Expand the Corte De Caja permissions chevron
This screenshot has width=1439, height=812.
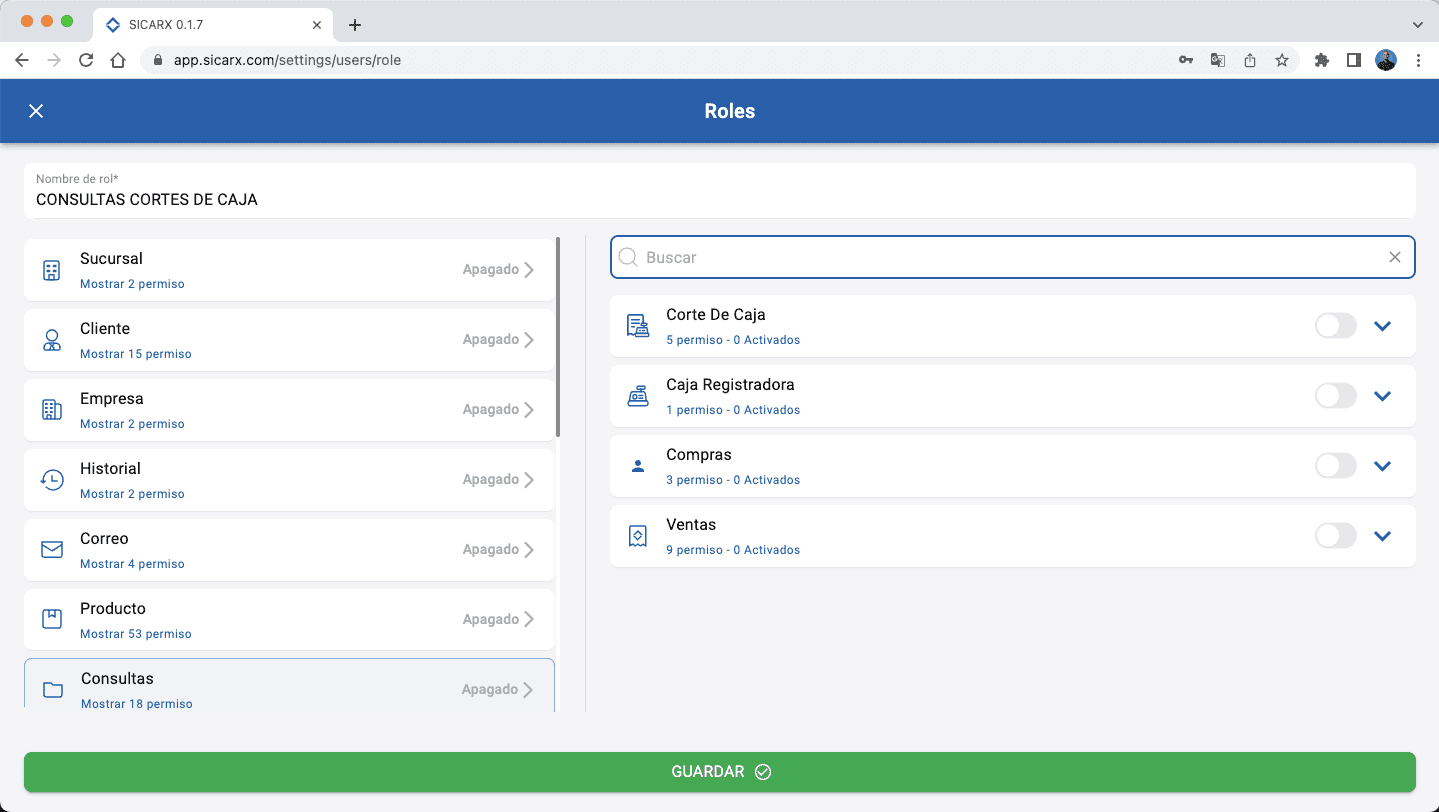point(1382,326)
